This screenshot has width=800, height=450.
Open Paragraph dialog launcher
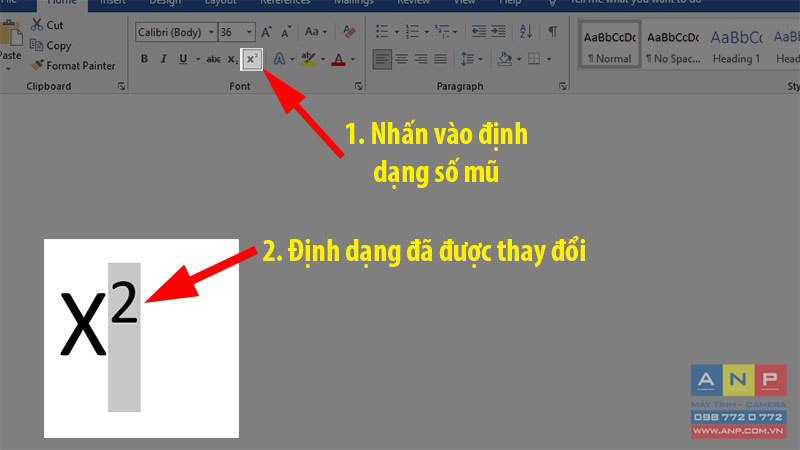[562, 86]
